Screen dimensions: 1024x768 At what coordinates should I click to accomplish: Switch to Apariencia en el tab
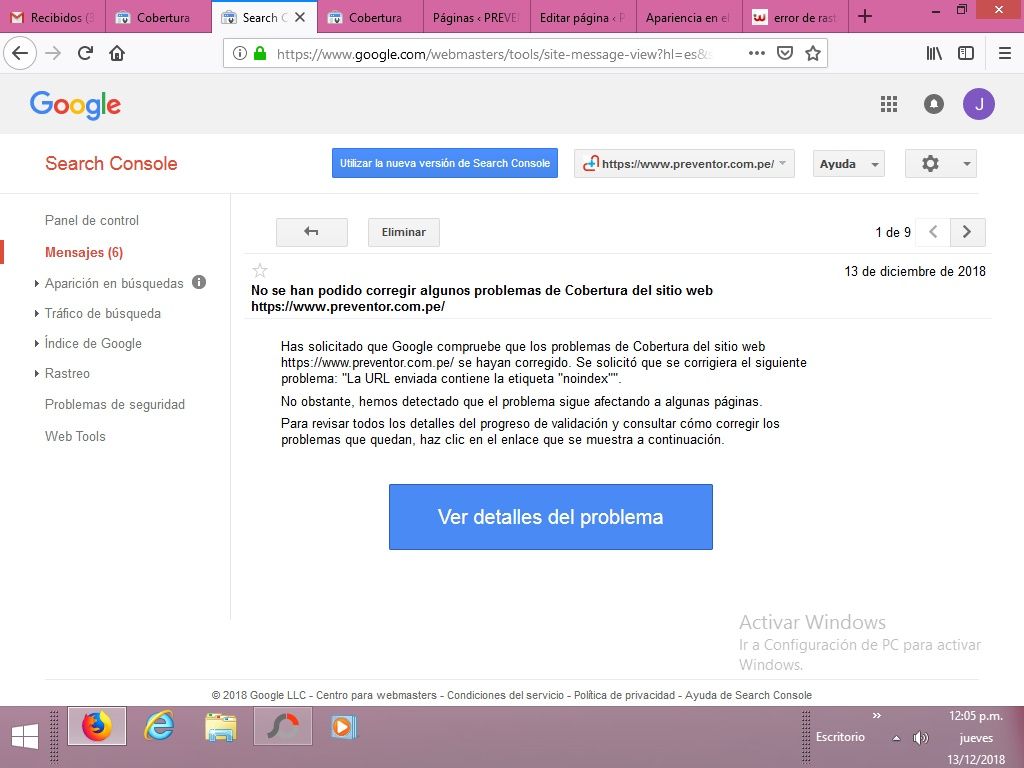point(688,17)
